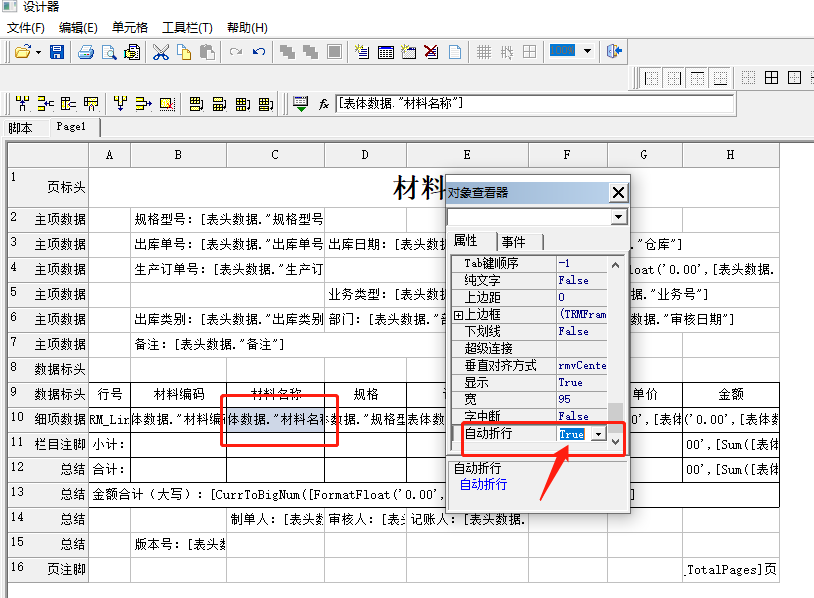814x598 pixels.
Task: Click the 显示 property value True
Action: 581,383
